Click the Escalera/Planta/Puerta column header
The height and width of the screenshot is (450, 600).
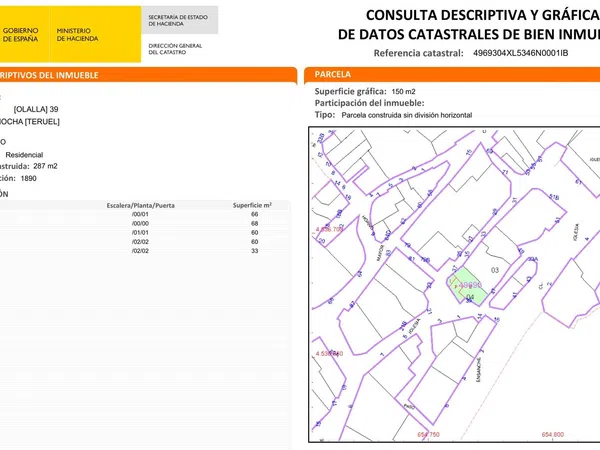140,205
